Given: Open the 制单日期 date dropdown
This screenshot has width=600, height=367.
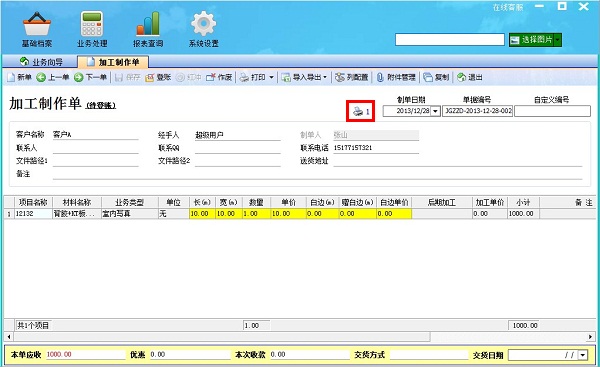Looking at the screenshot, I should (435, 111).
